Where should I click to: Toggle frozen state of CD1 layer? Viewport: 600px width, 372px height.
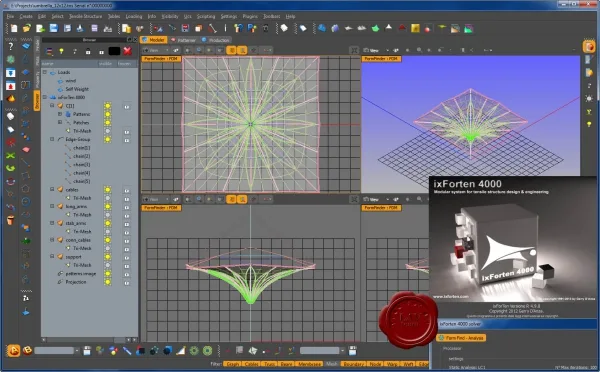tap(127, 106)
